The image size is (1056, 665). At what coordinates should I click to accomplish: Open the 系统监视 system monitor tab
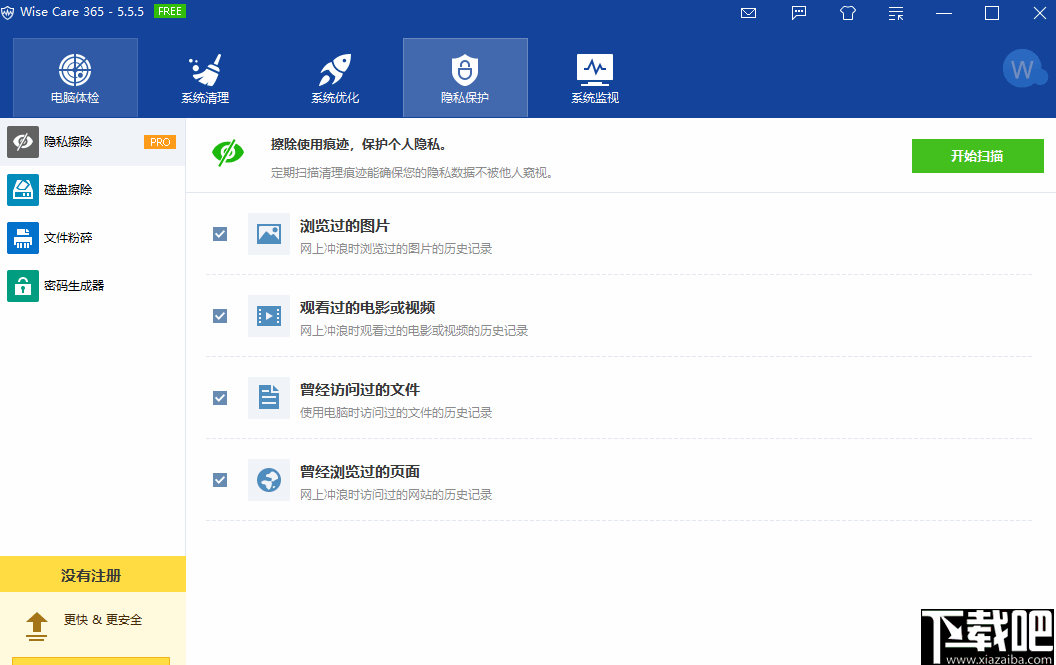pos(595,77)
